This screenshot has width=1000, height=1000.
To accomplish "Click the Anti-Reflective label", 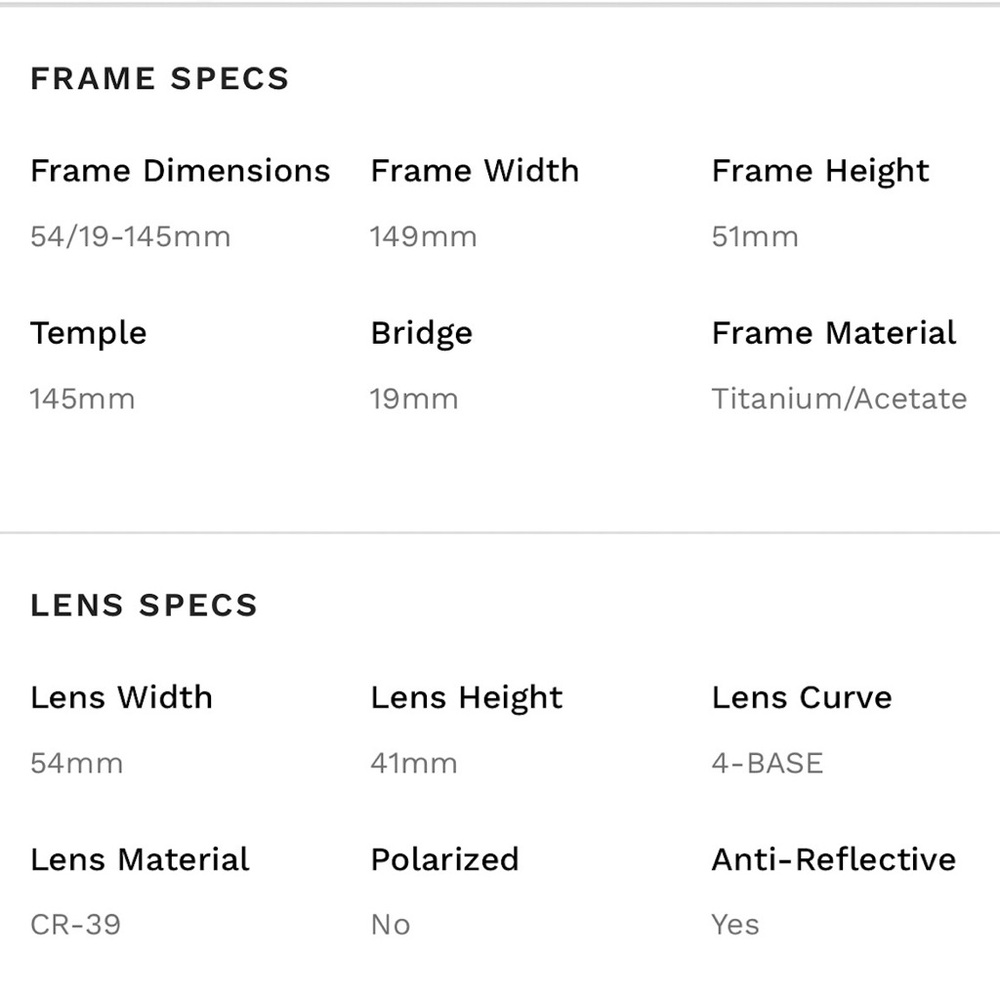I will coord(834,859).
